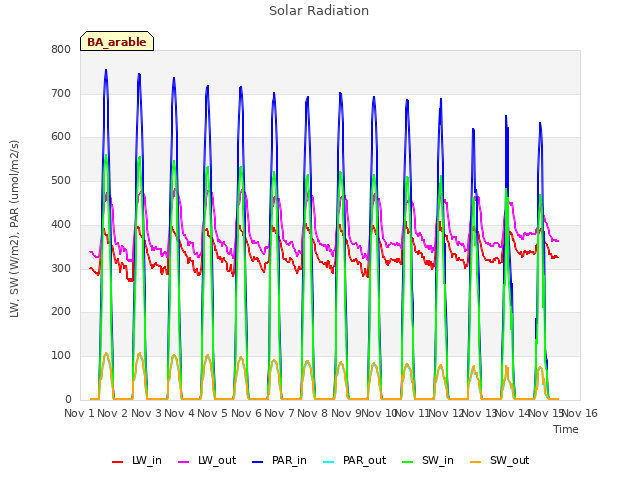The image size is (640, 480).
Task: Click the Nov 16 x-axis label
Action: (x=580, y=413)
